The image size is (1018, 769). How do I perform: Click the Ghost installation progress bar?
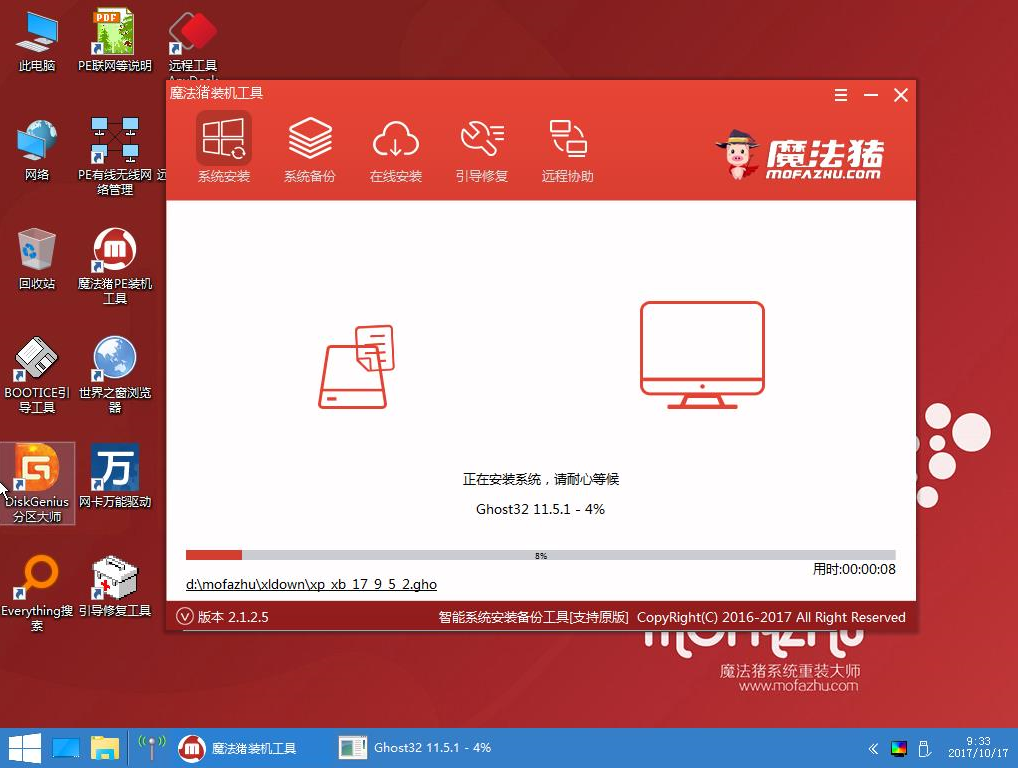540,554
